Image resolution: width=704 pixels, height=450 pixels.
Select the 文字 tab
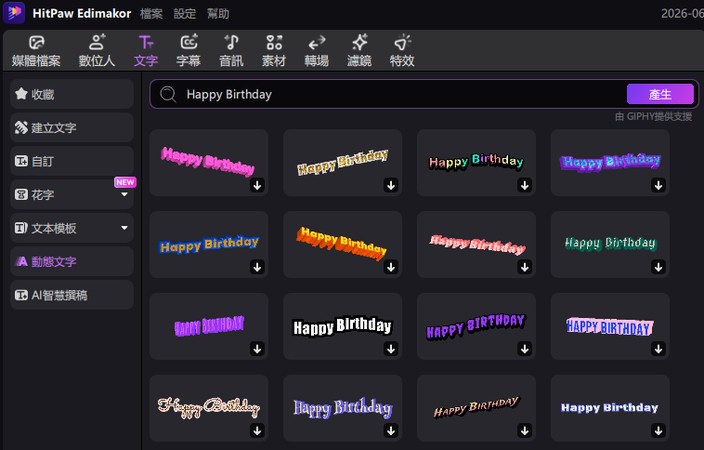(x=145, y=51)
